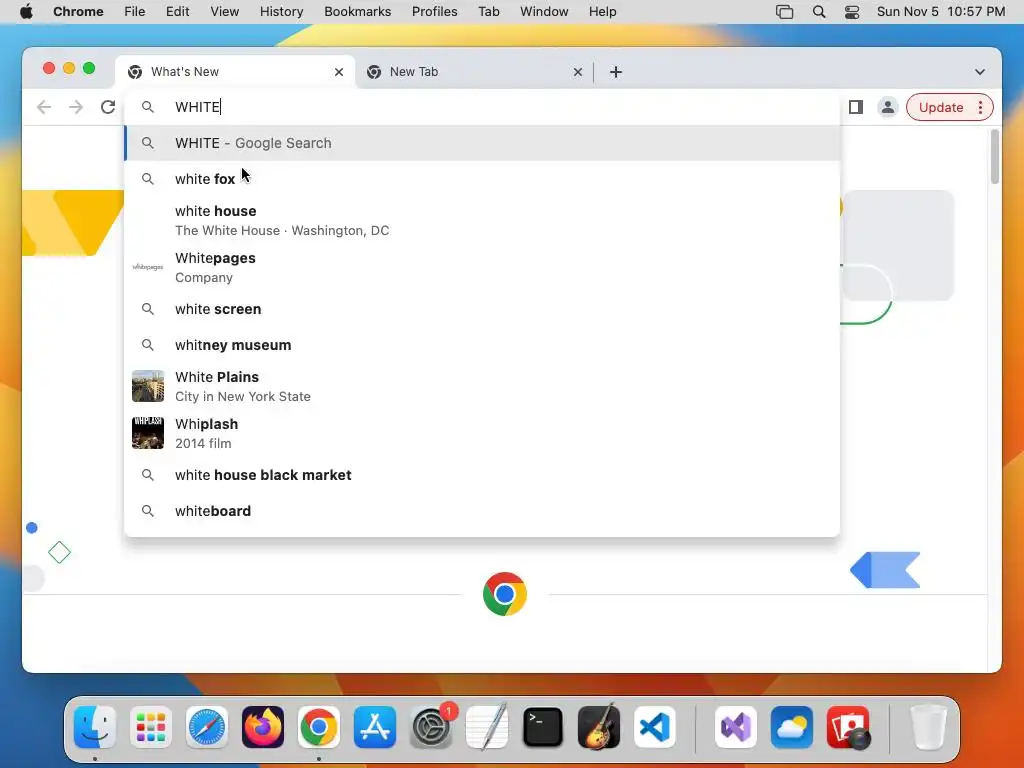Close the What's New tab
The image size is (1024, 768).
(x=339, y=72)
